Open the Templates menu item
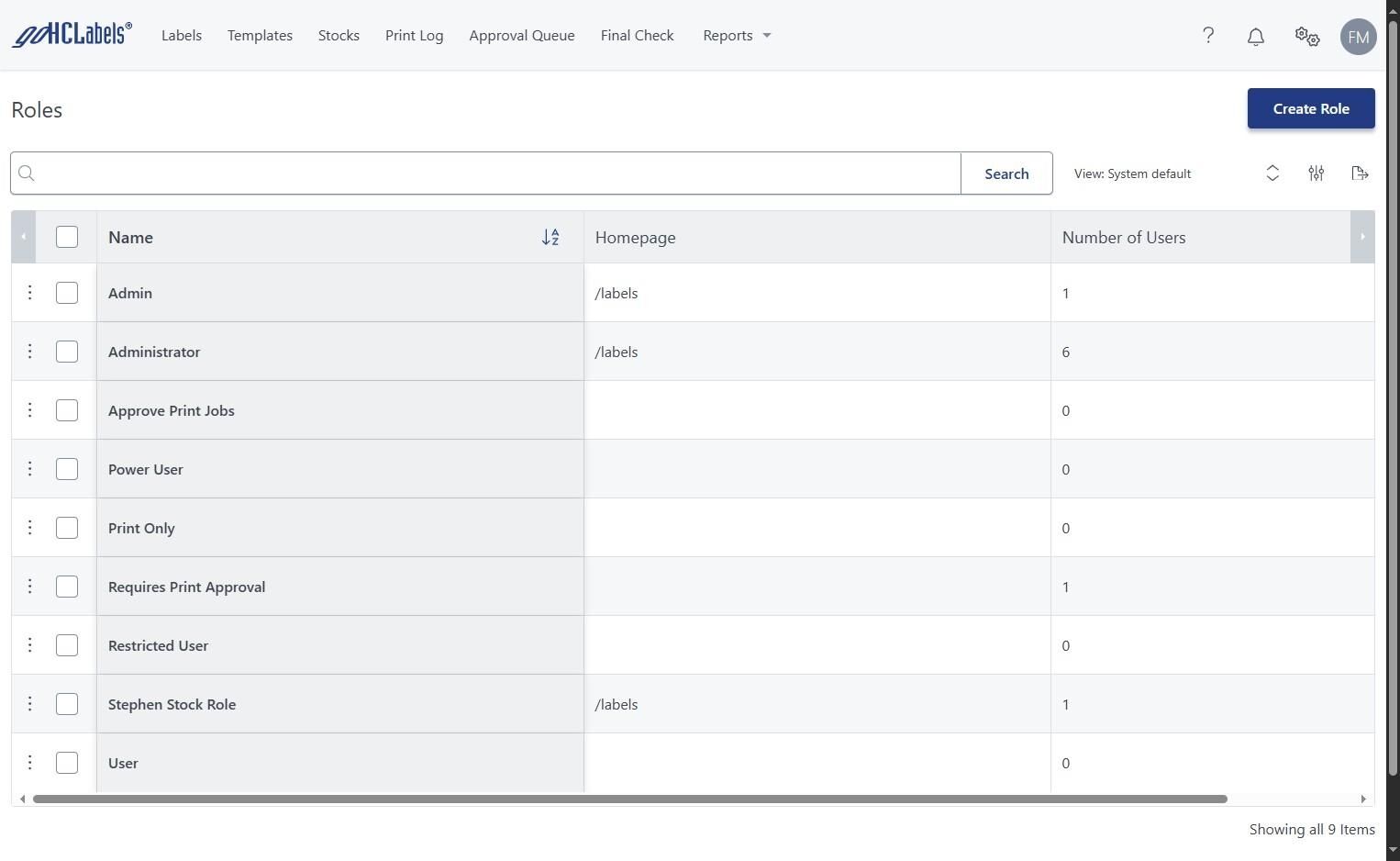This screenshot has height=861, width=1400. click(x=260, y=36)
